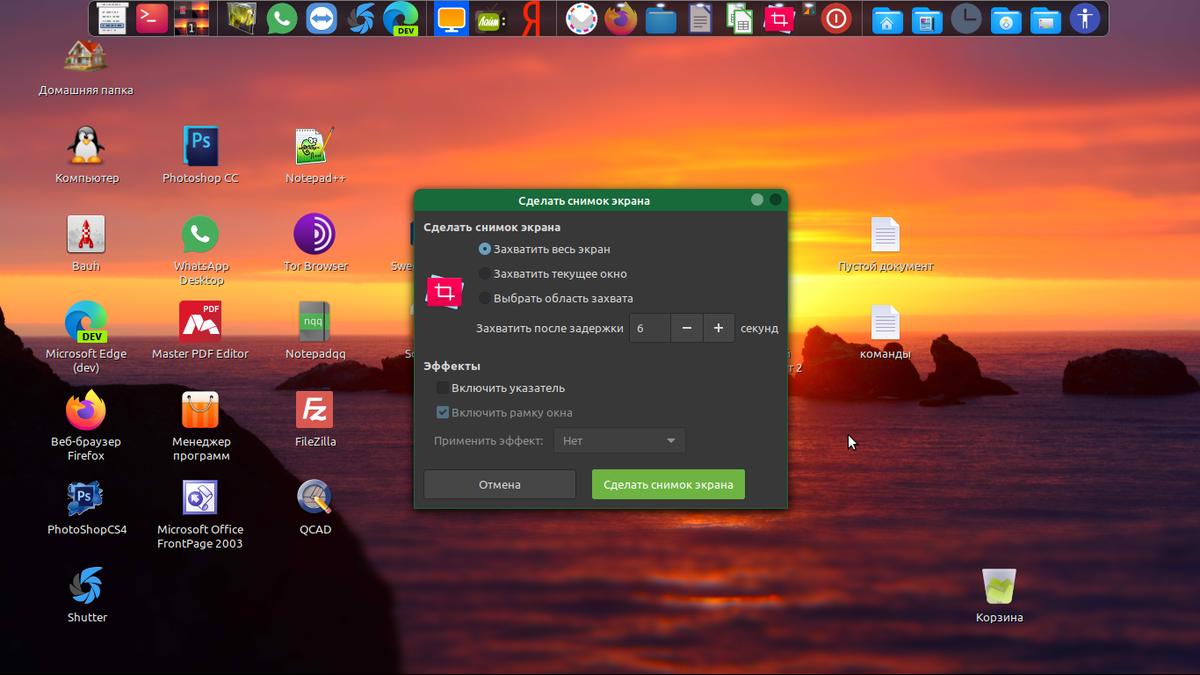
Task: Decrease delay with the minus button
Action: pos(686,328)
